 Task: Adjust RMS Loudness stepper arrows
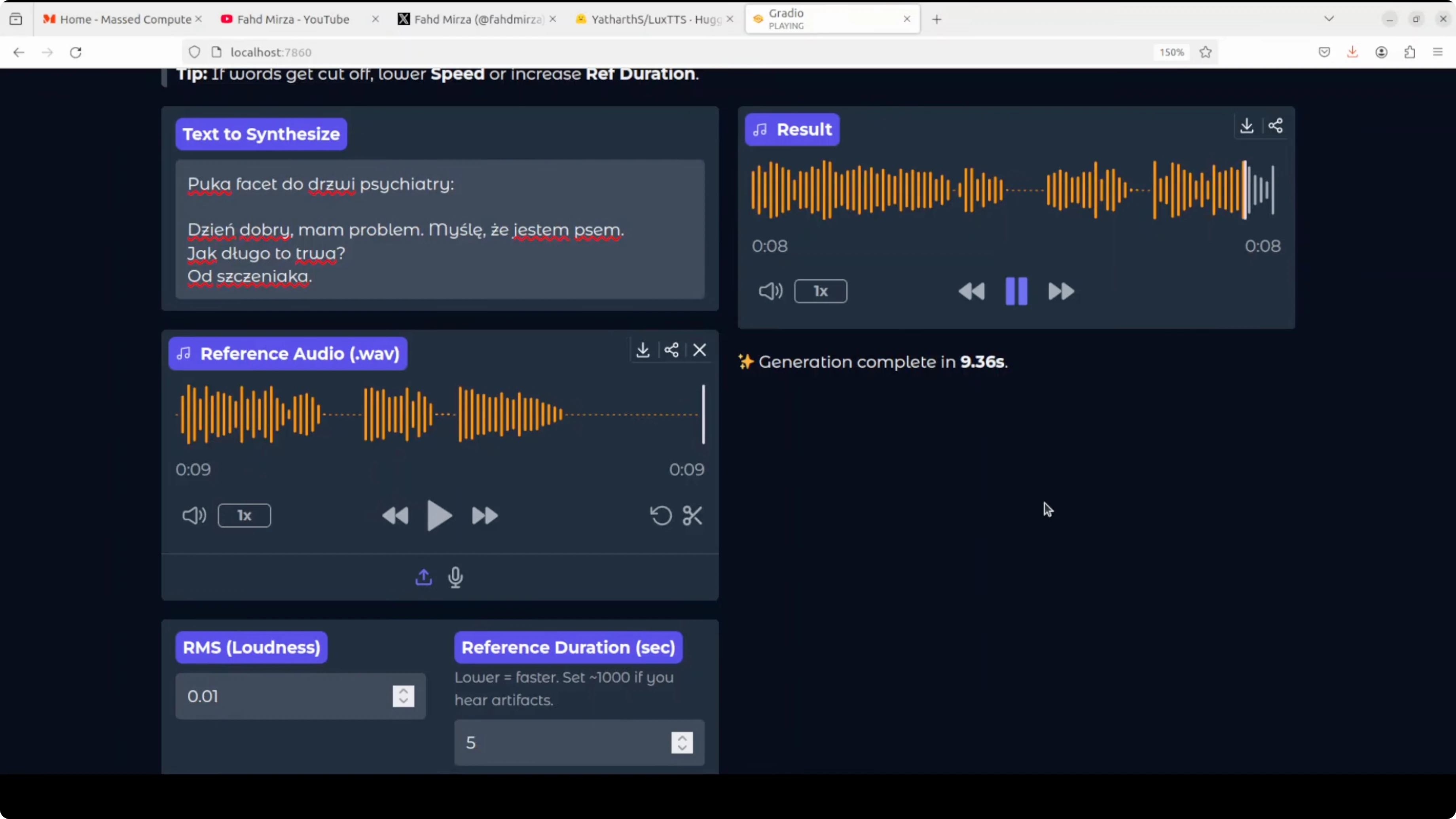click(403, 696)
